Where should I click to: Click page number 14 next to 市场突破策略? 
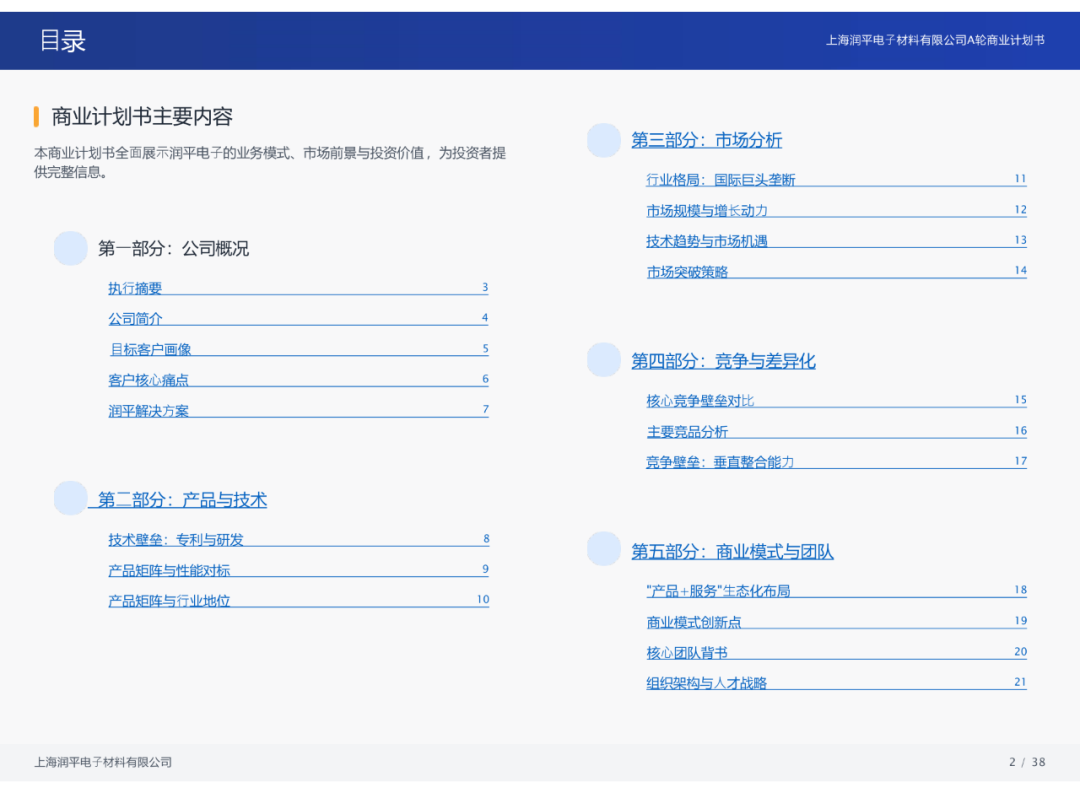click(x=1020, y=270)
